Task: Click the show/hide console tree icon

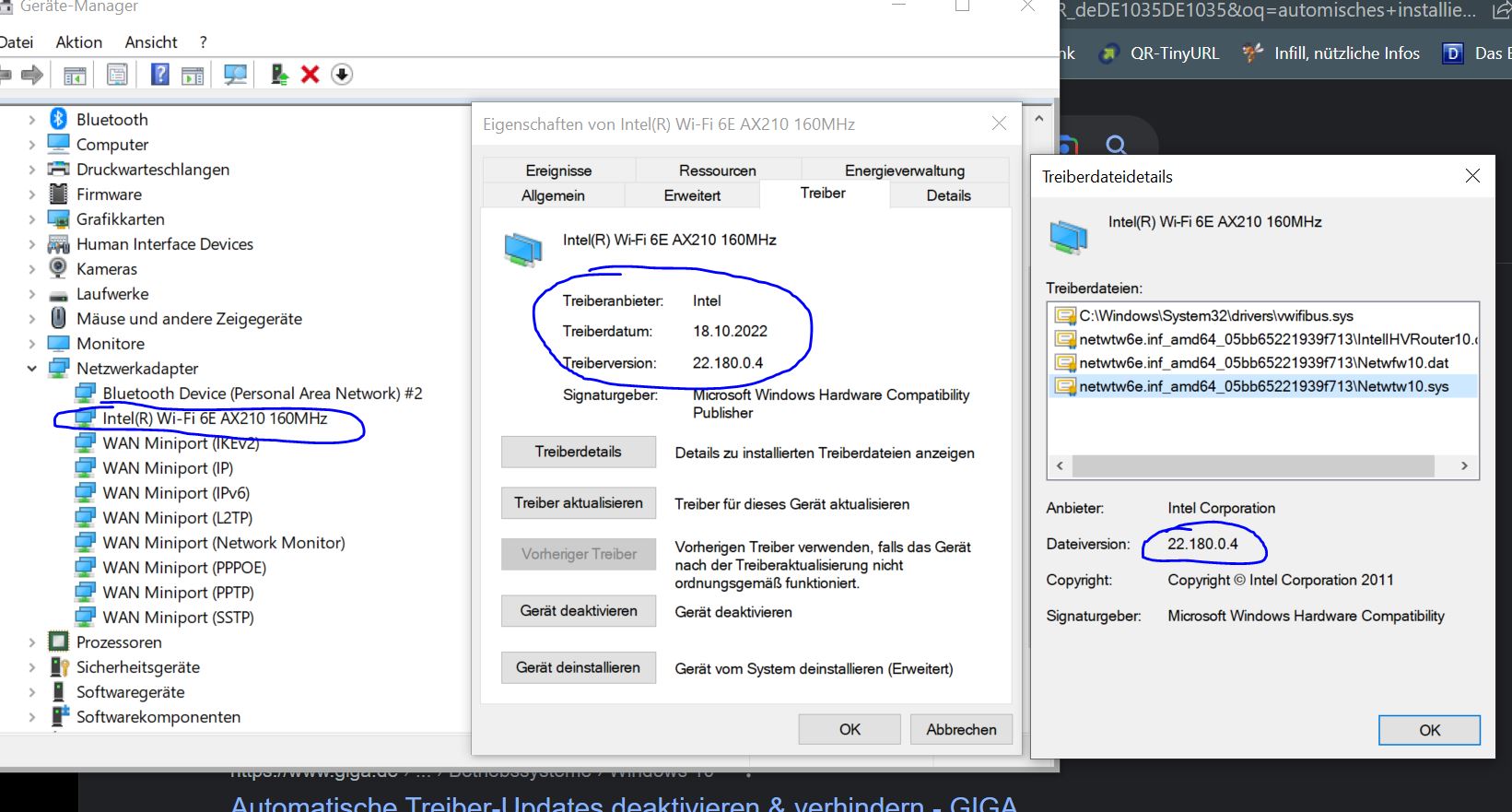Action: pyautogui.click(x=75, y=75)
